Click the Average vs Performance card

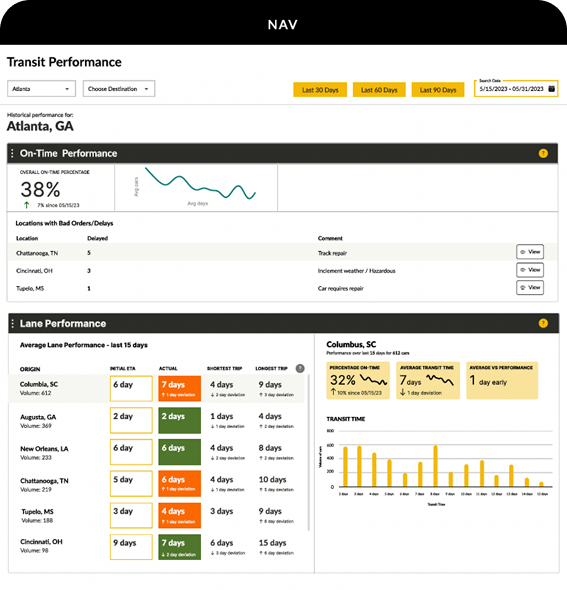click(502, 380)
